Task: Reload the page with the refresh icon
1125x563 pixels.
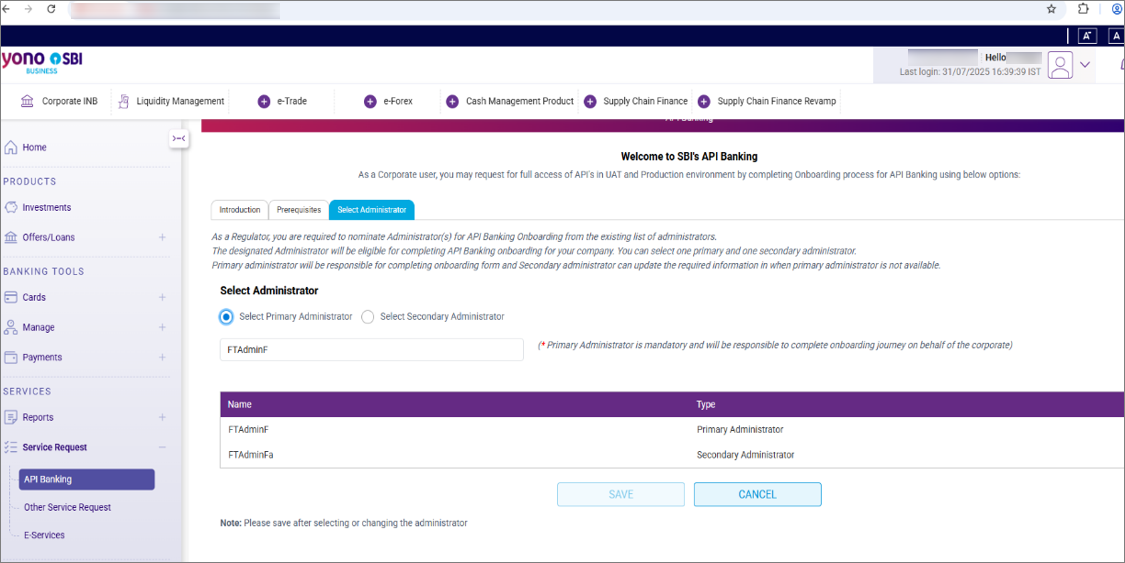Action: coord(51,9)
